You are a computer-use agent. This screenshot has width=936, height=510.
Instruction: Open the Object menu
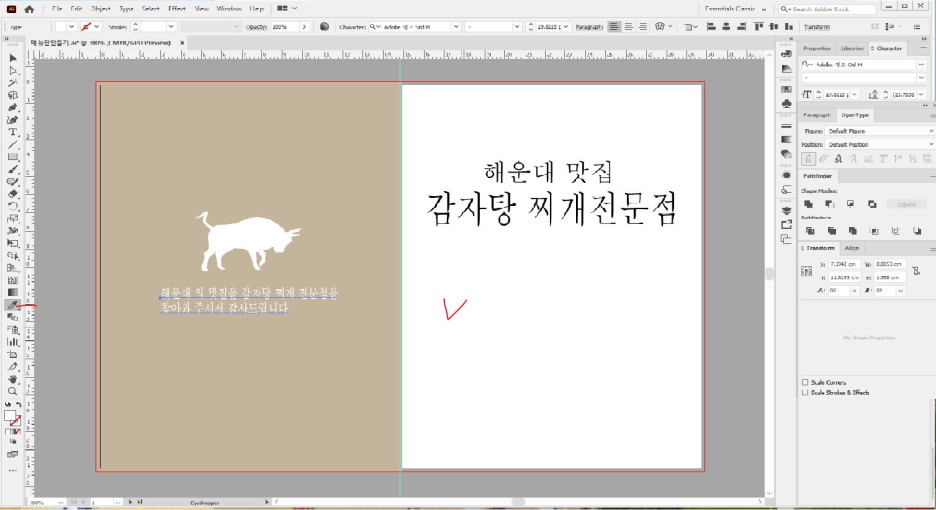click(x=101, y=9)
